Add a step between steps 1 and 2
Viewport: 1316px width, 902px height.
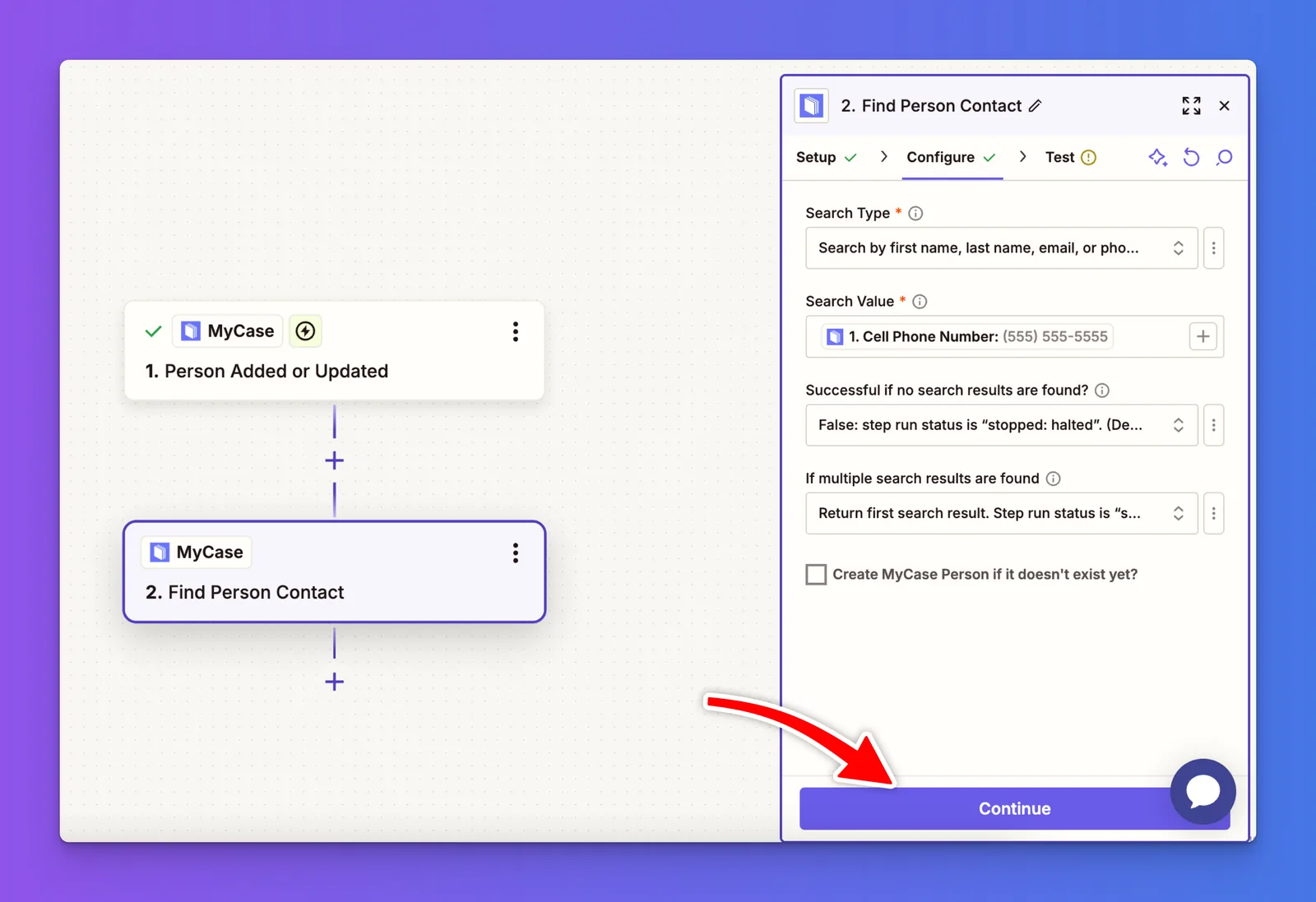coord(334,460)
